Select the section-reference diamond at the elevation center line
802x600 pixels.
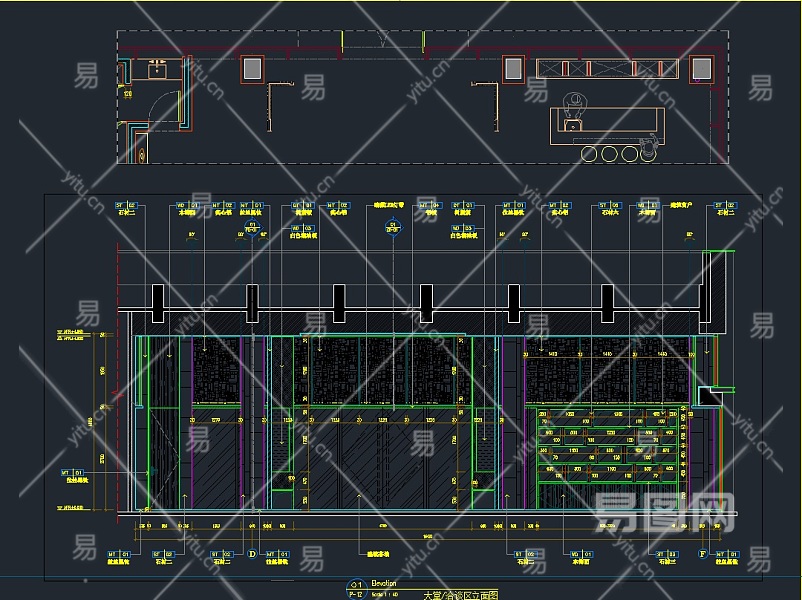(393, 226)
